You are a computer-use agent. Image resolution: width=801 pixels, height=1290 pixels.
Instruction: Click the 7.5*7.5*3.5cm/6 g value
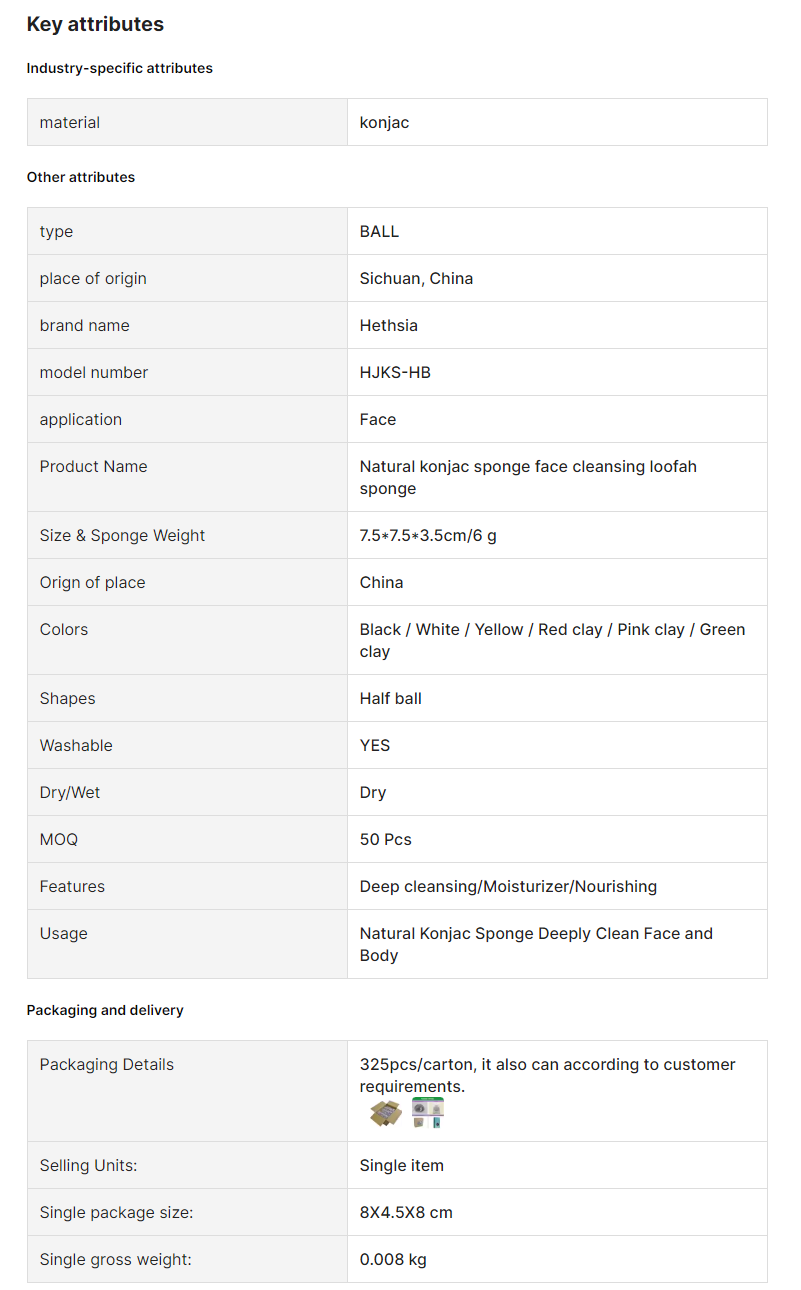pyautogui.click(x=428, y=535)
